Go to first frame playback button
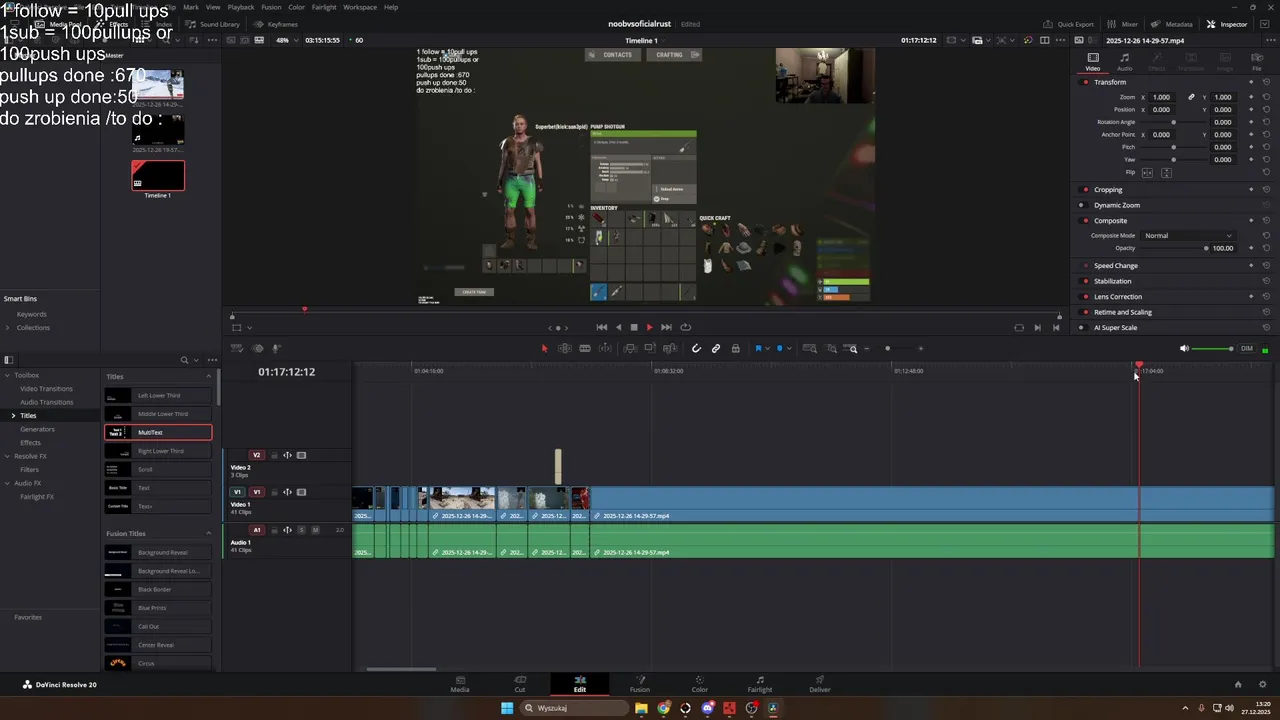Viewport: 1280px width, 720px height. coord(602,327)
